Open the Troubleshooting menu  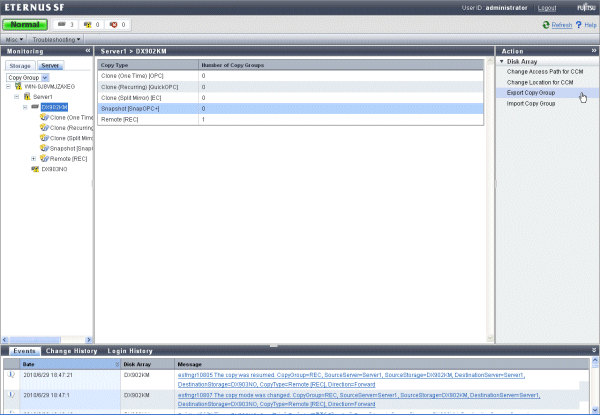point(56,39)
